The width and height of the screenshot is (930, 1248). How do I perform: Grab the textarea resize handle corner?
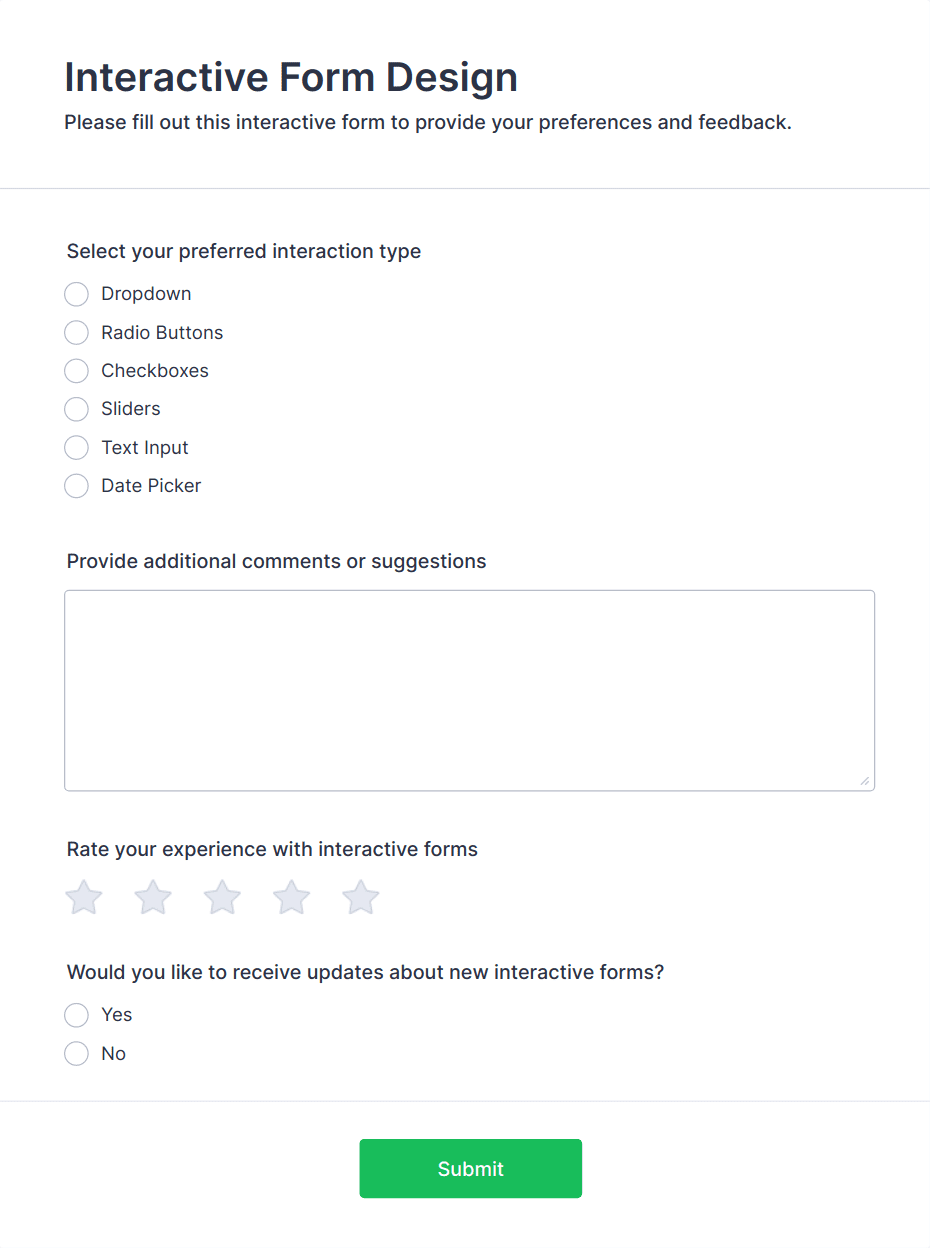865,781
